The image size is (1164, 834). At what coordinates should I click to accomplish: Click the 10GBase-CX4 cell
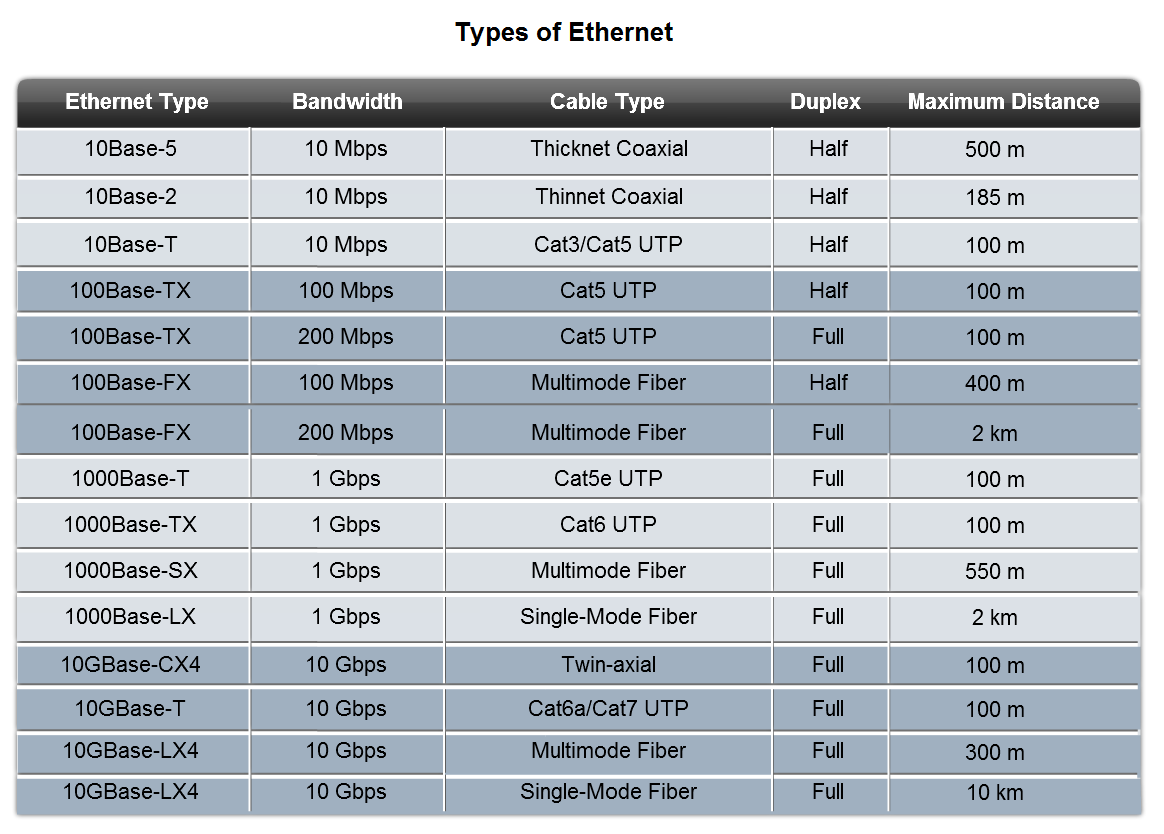133,665
